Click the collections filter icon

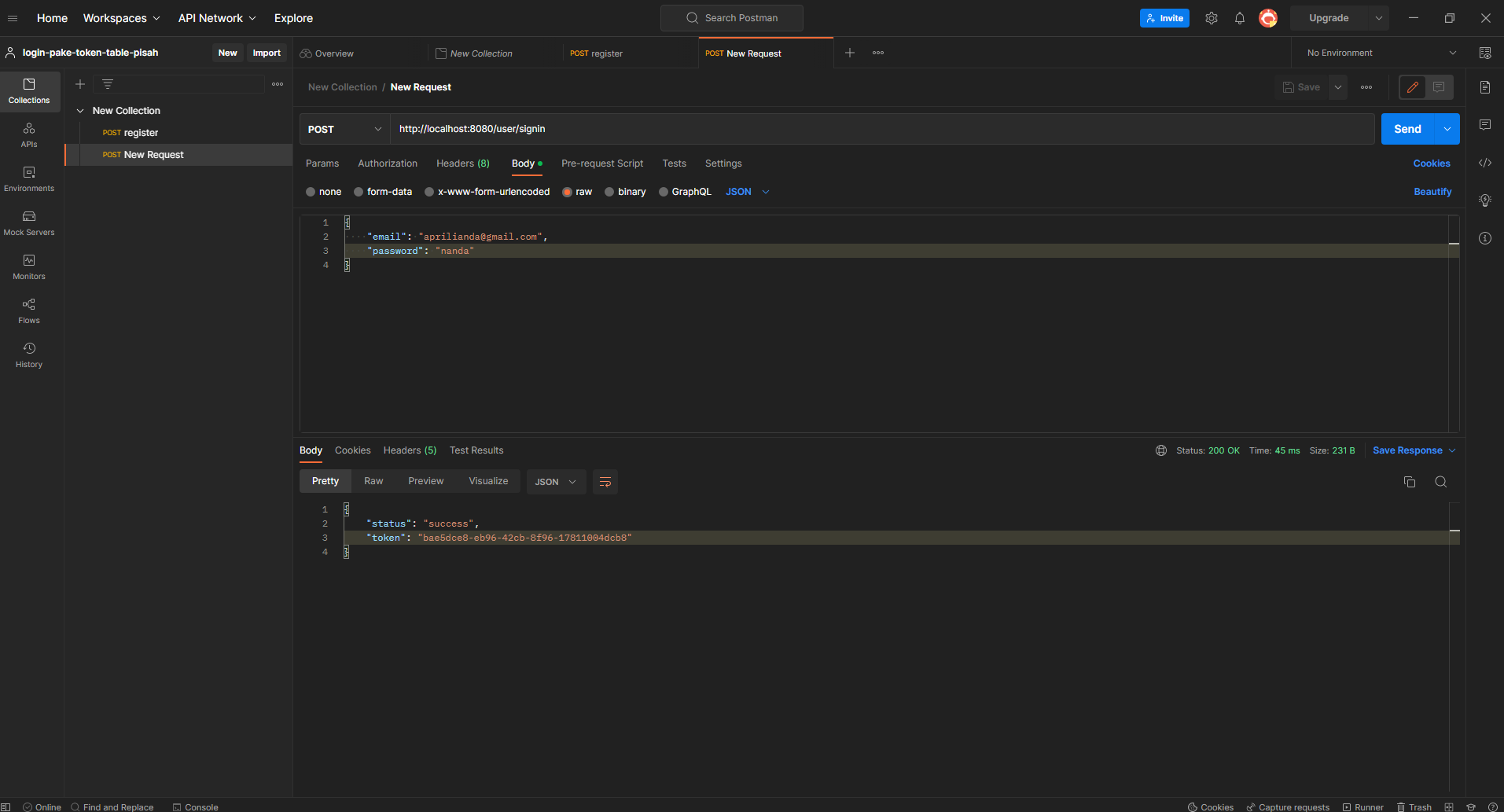tap(108, 84)
